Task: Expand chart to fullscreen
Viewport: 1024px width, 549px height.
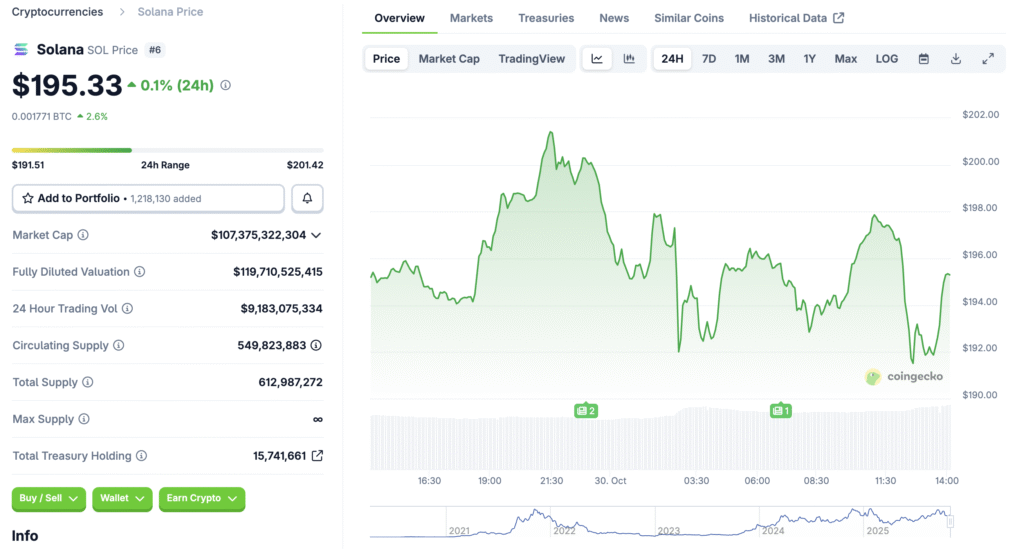Action: click(x=988, y=59)
